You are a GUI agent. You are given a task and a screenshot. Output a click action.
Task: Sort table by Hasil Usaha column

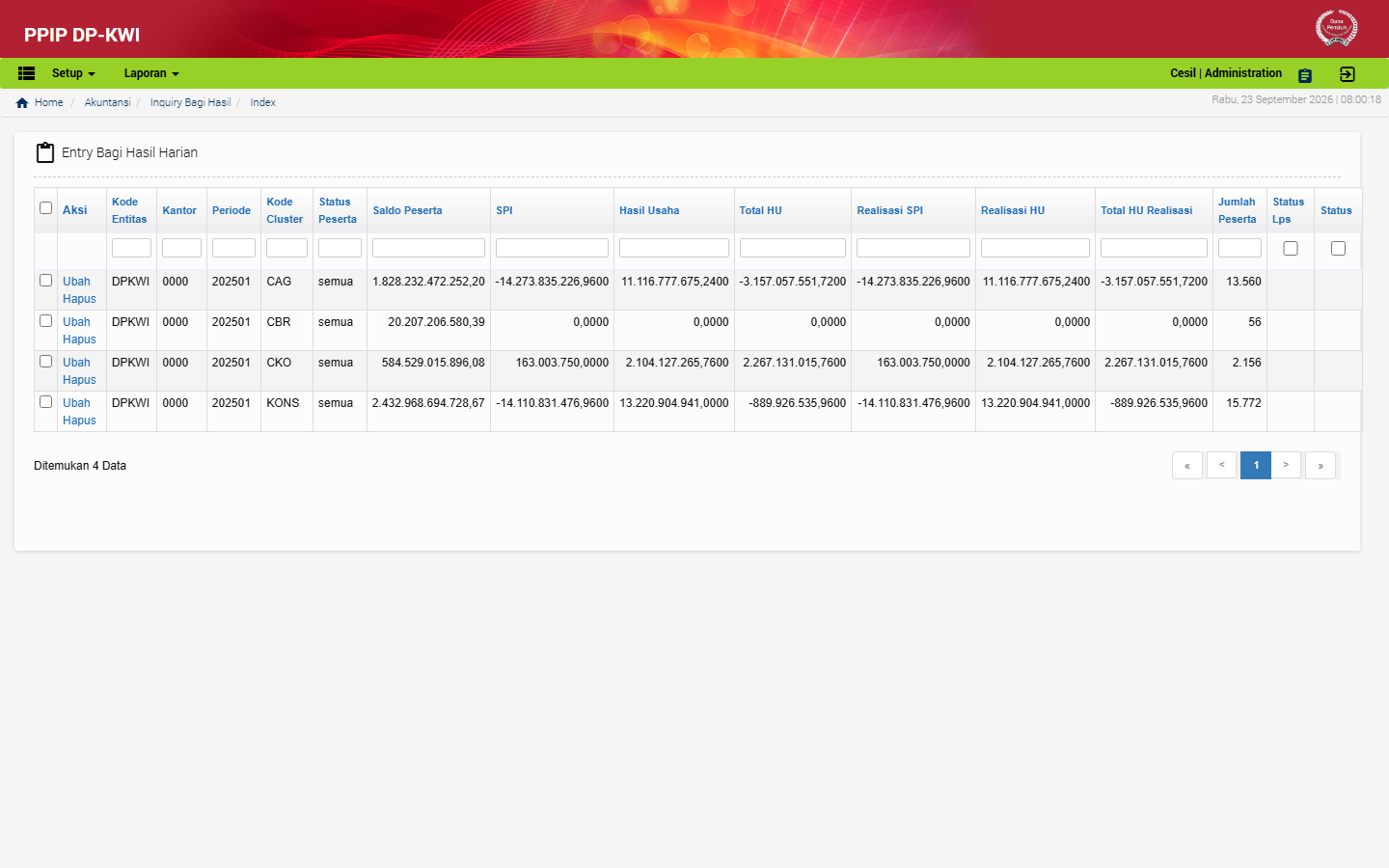pyautogui.click(x=649, y=210)
